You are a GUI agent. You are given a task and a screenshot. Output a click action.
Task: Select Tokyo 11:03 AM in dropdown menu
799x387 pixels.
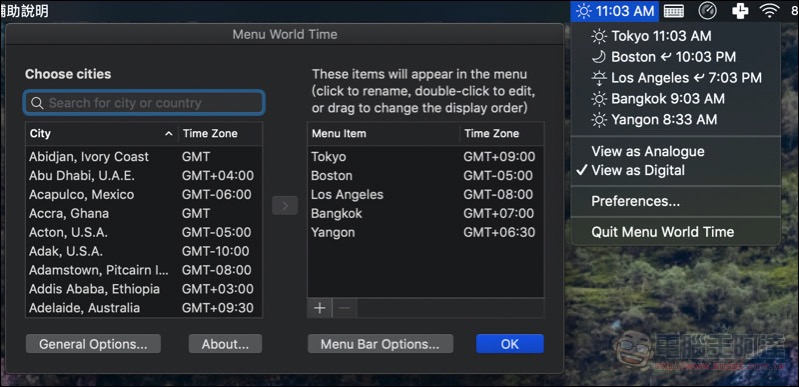coord(676,36)
